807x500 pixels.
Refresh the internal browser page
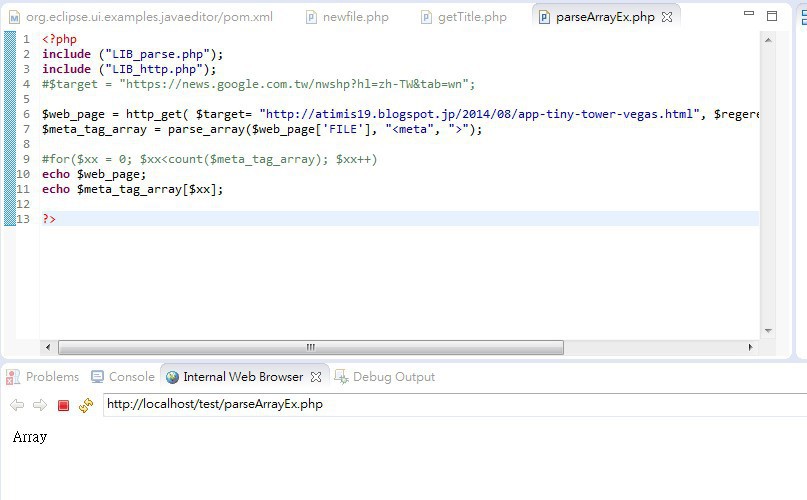[x=86, y=405]
